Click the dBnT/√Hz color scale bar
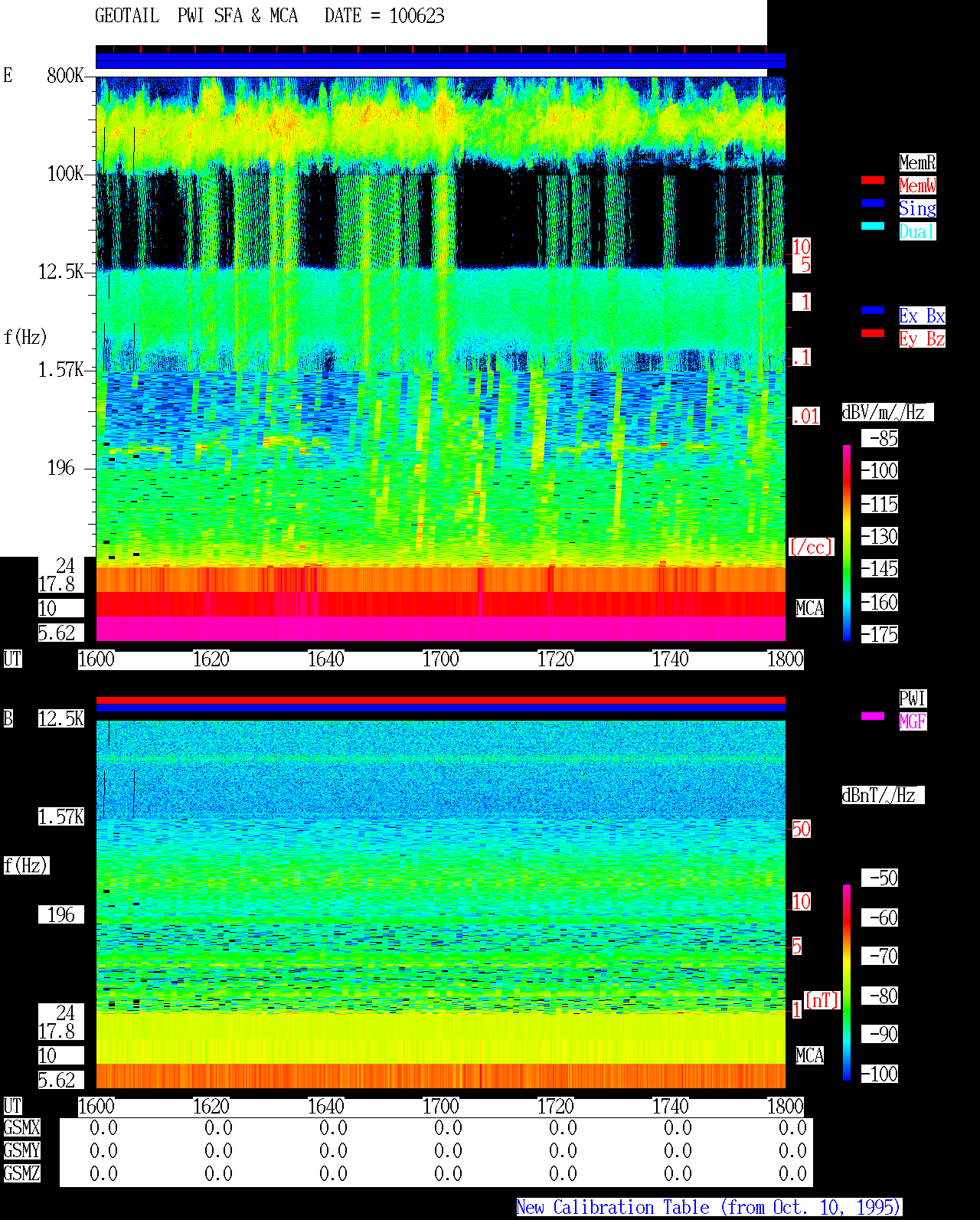The image size is (980, 1220). coord(847,983)
